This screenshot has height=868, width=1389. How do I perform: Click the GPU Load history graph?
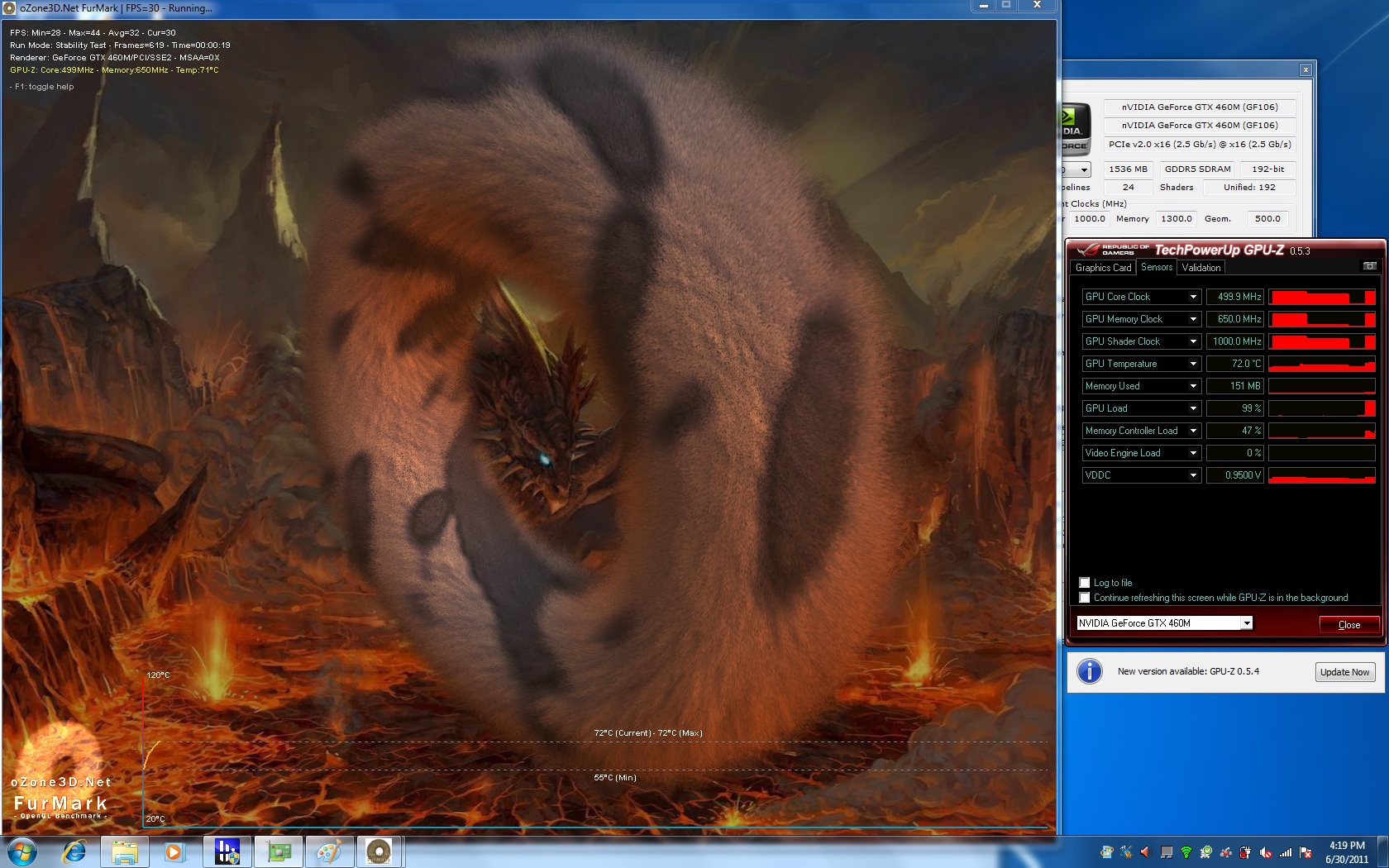point(1321,408)
